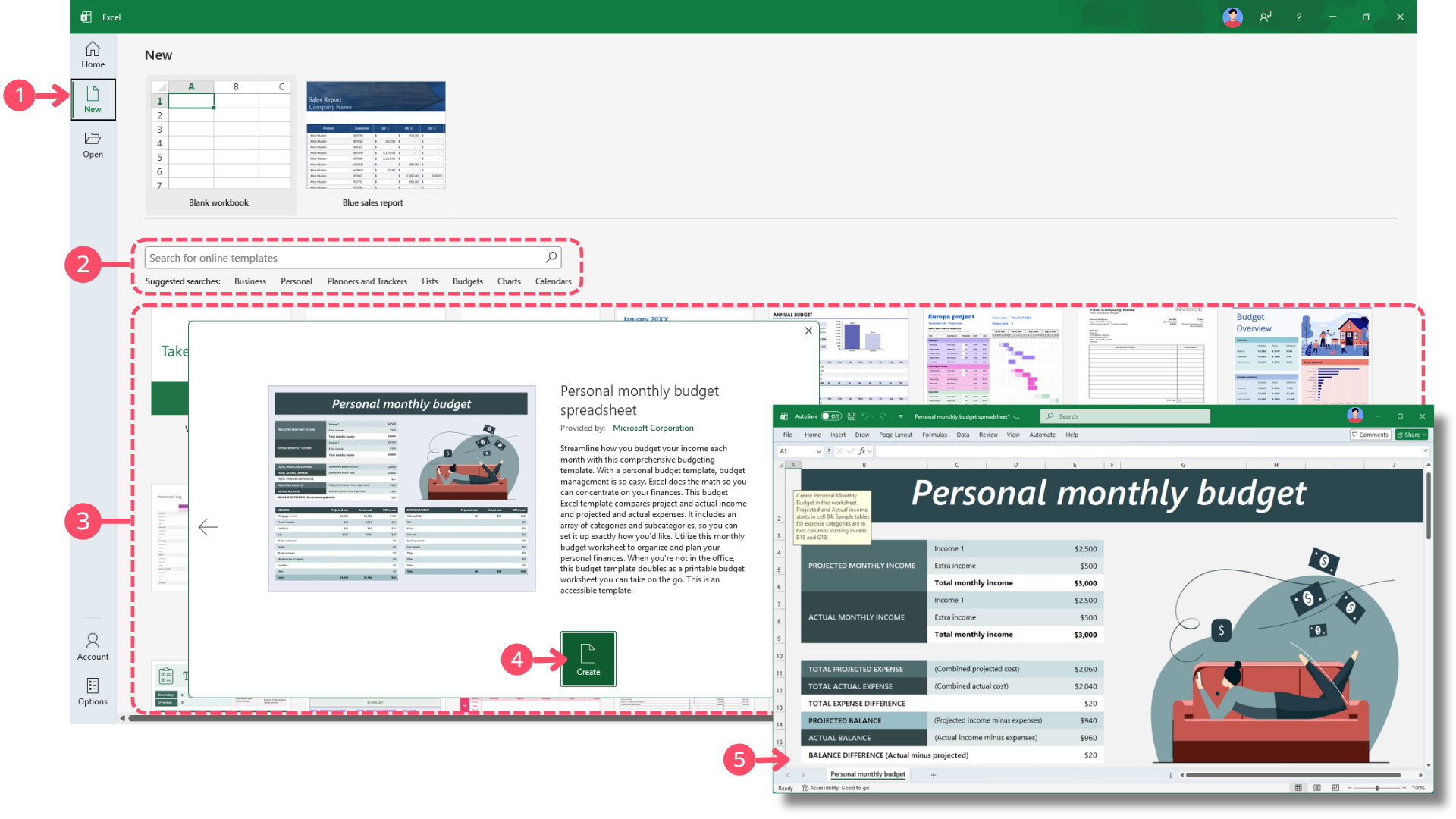
Task: Select the Budgets suggested search
Action: point(468,281)
